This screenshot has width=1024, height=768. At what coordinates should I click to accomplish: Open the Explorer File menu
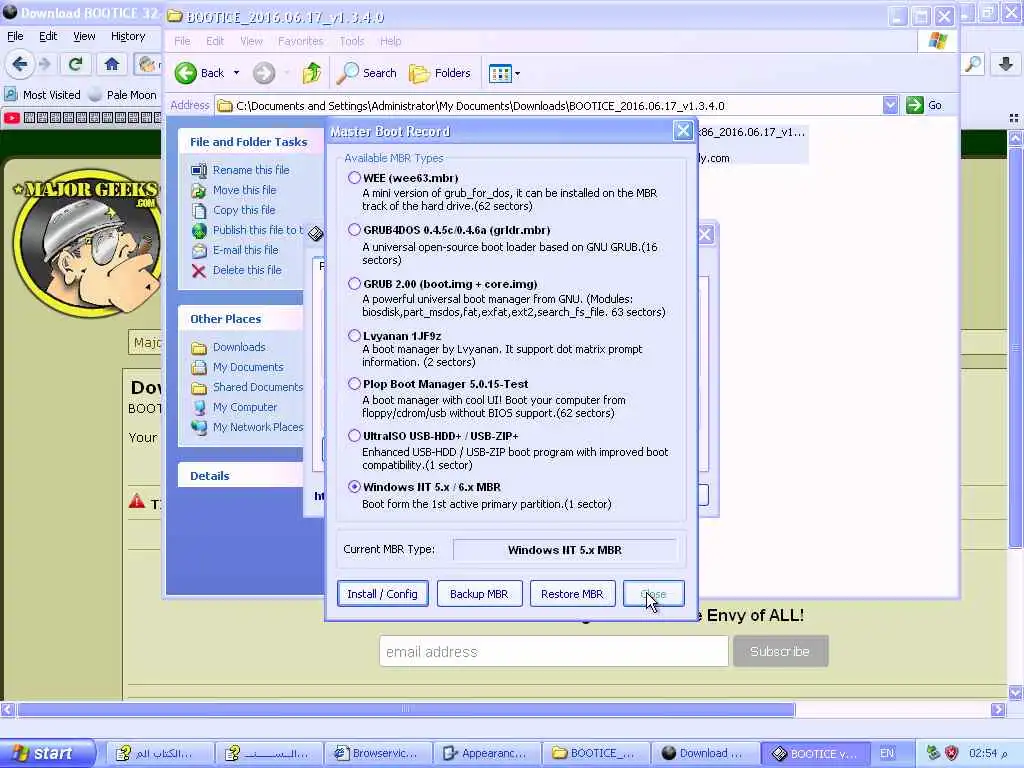pyautogui.click(x=182, y=41)
